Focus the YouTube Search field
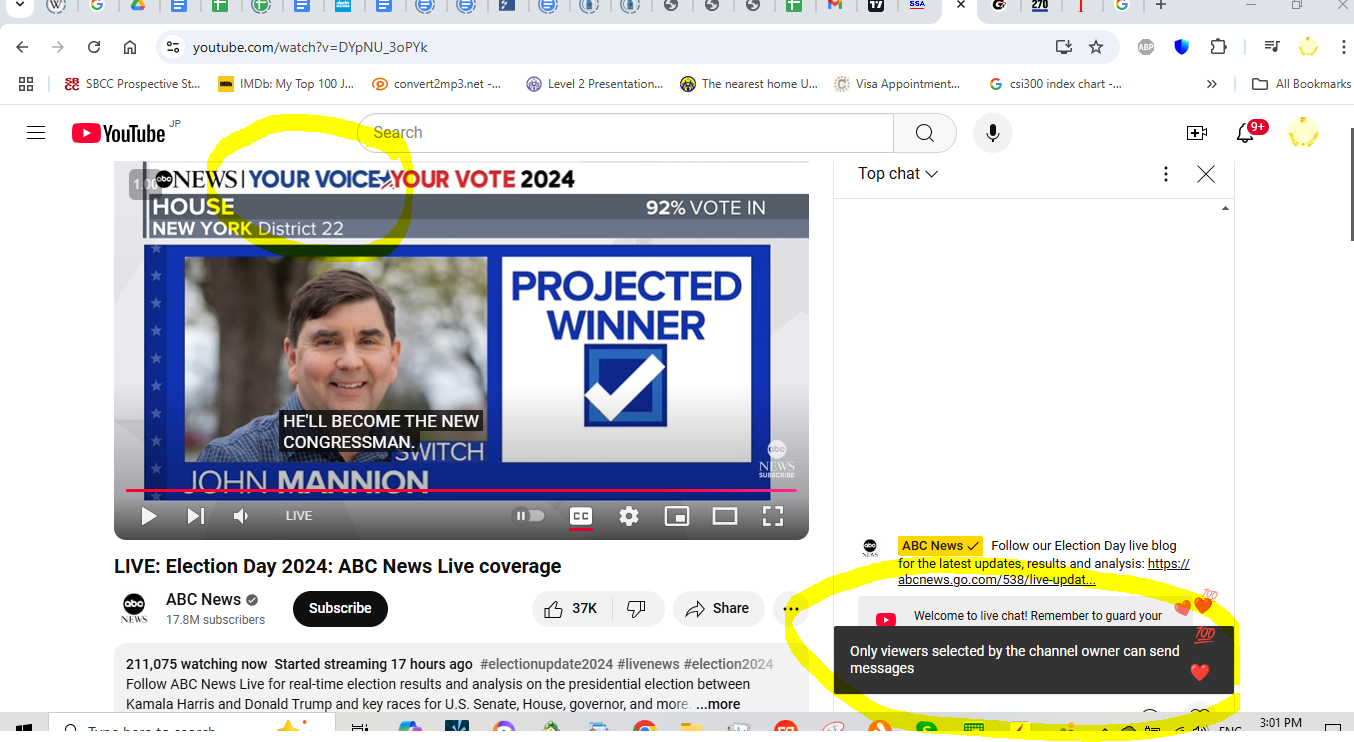The width and height of the screenshot is (1354, 742). pyautogui.click(x=625, y=133)
